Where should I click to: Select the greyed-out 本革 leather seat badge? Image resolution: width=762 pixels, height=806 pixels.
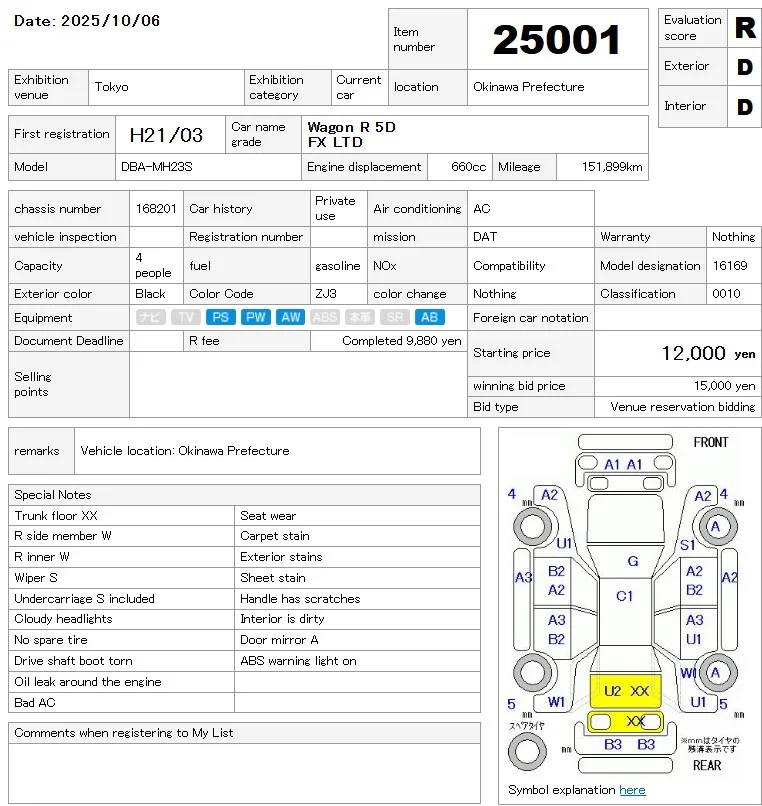pos(360,318)
